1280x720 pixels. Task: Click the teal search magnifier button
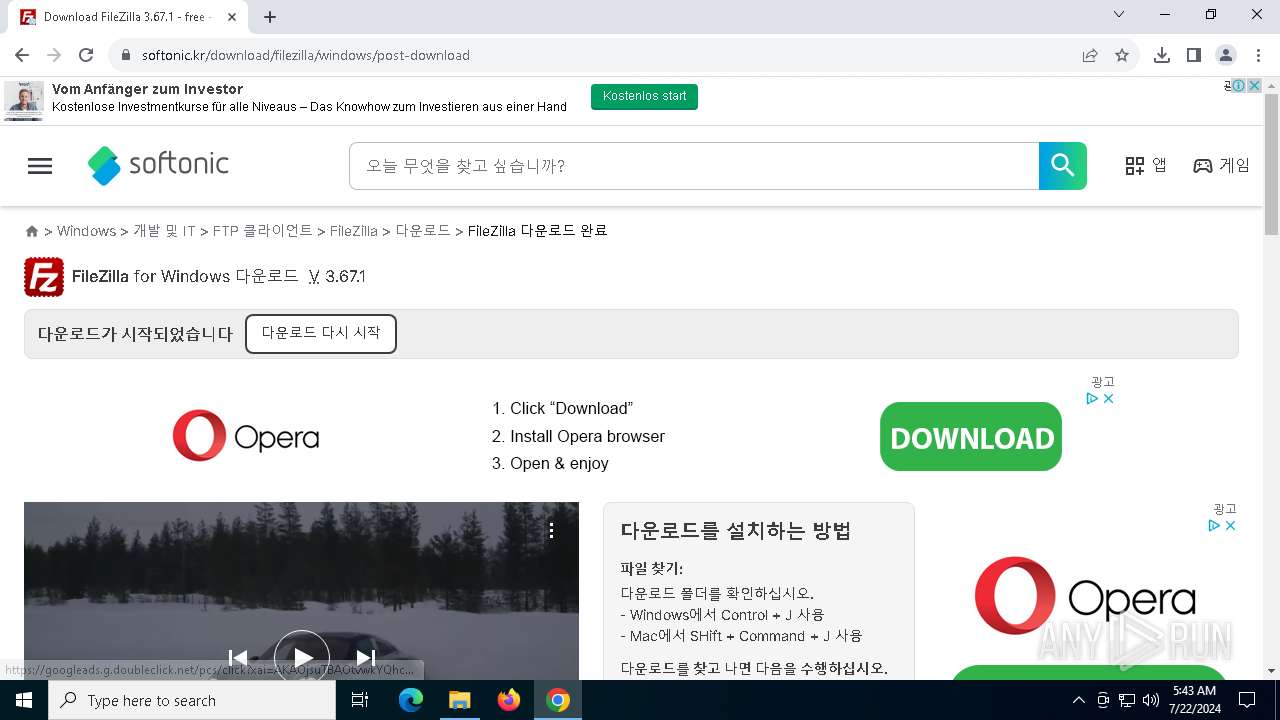click(1063, 166)
